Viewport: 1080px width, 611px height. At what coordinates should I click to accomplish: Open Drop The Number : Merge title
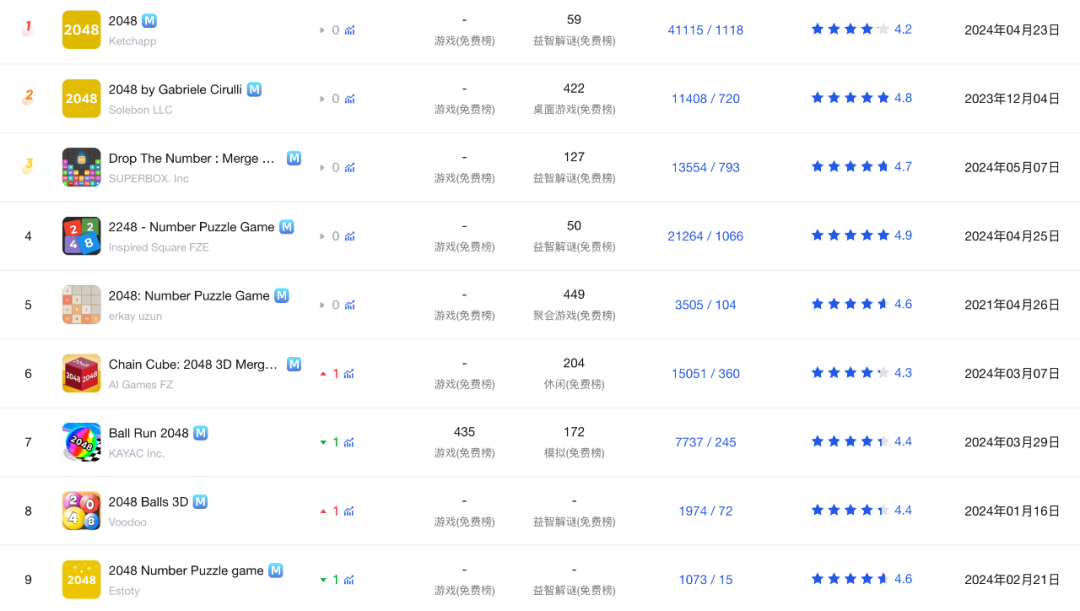pyautogui.click(x=191, y=158)
